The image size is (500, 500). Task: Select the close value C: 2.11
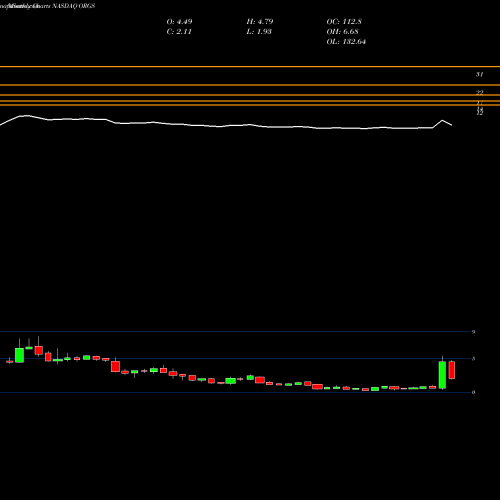179,32
